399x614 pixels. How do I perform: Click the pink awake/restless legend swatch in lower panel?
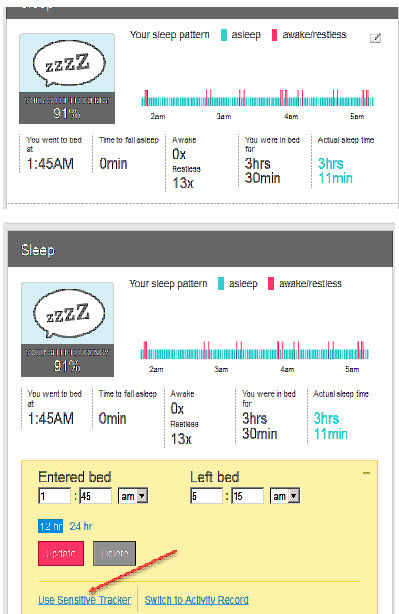coord(271,284)
